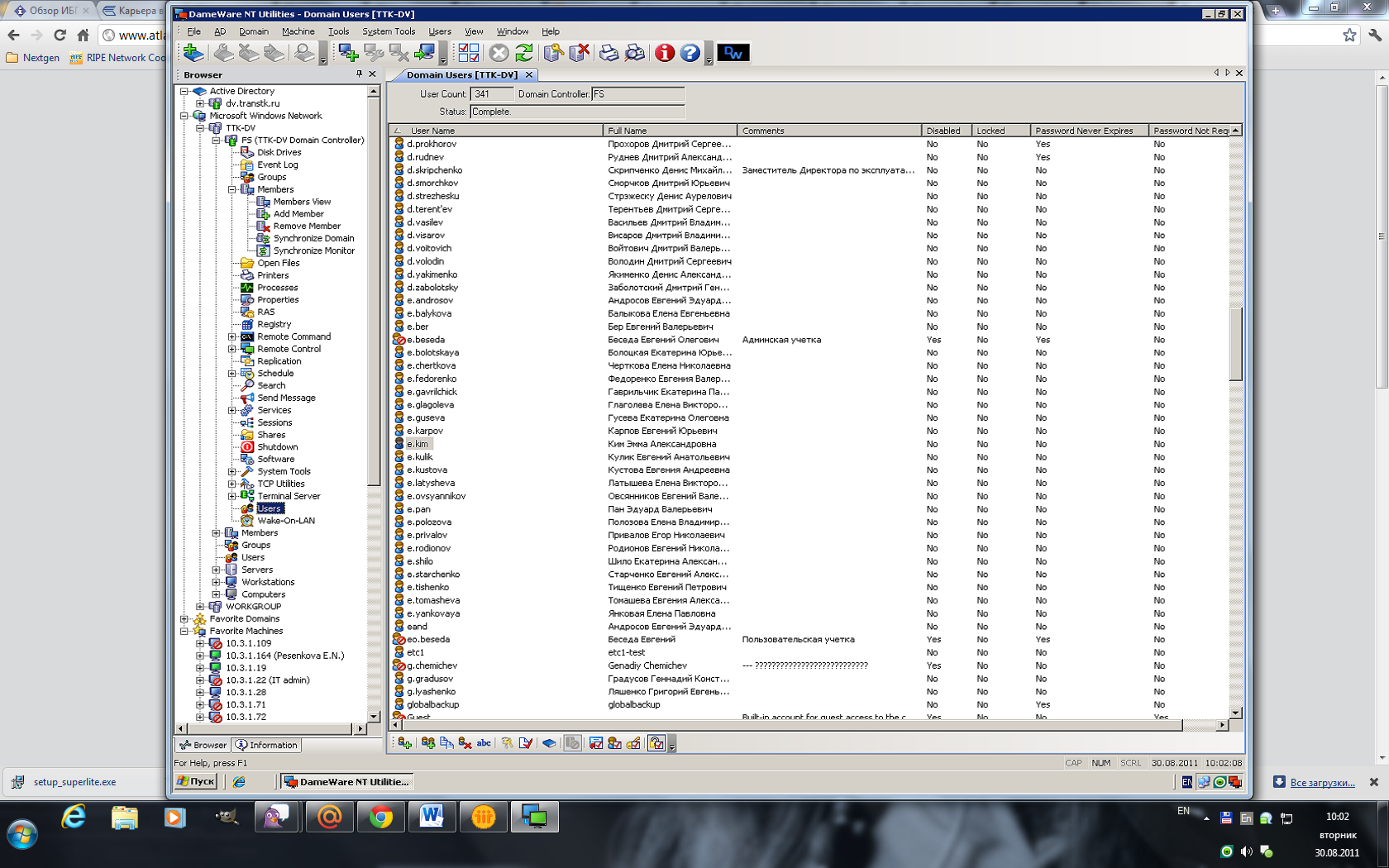Click the gray Stop X toolbar icon
This screenshot has height=868, width=1389.
pyautogui.click(x=499, y=53)
